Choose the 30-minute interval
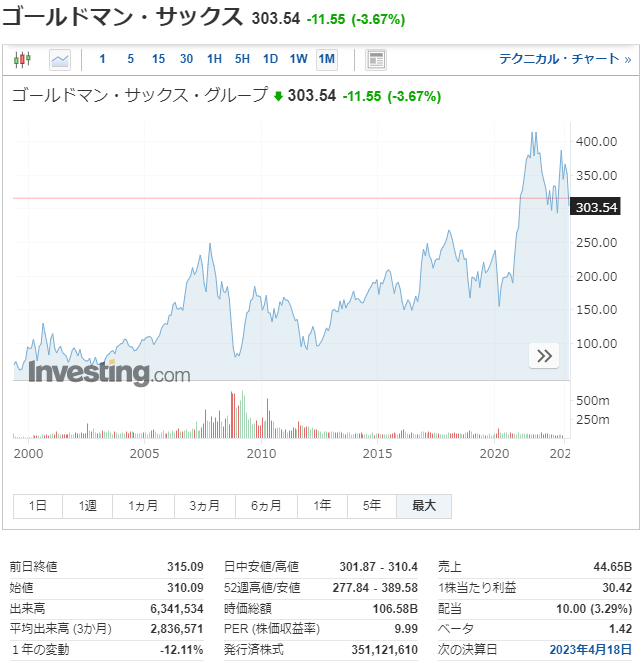This screenshot has height=663, width=644. [x=186, y=59]
